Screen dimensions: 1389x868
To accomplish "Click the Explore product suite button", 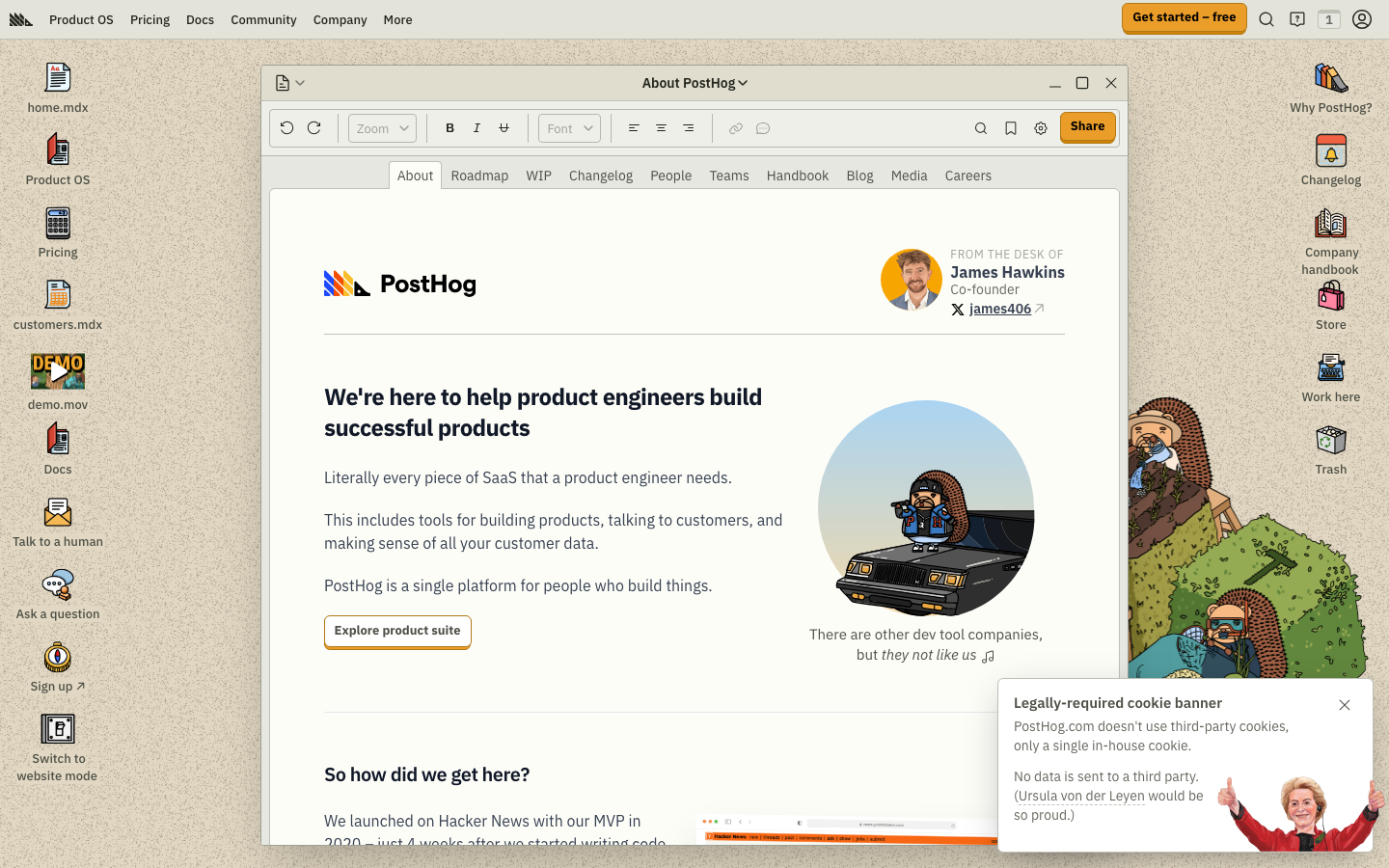I will coord(397,632).
